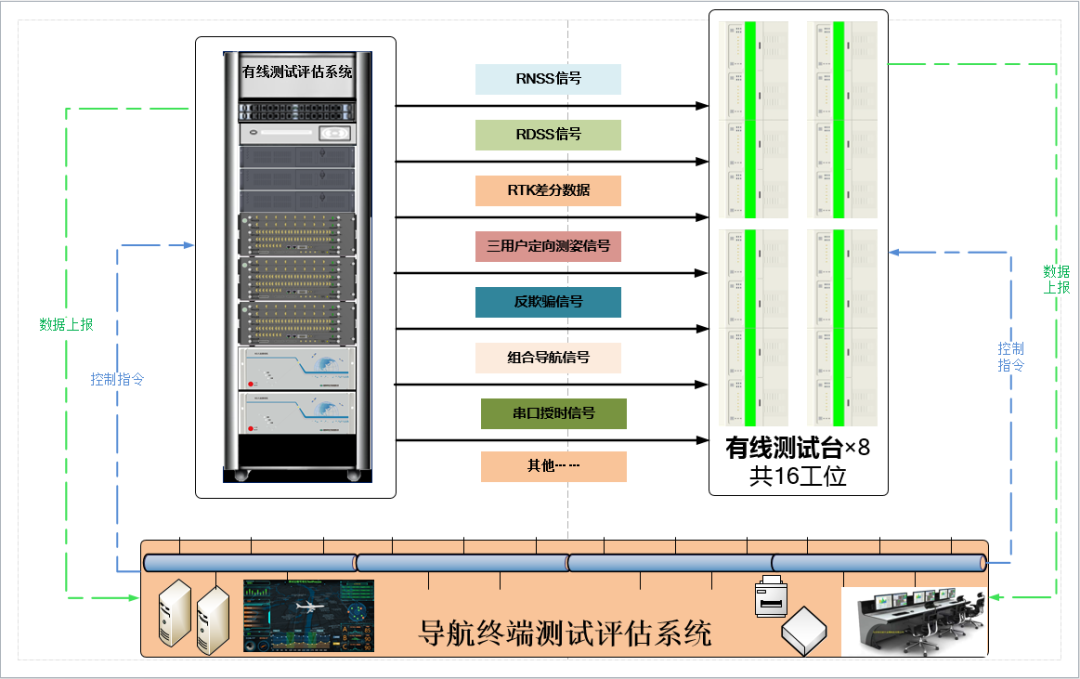Select the 其他 label box
The height and width of the screenshot is (679, 1080).
click(554, 466)
